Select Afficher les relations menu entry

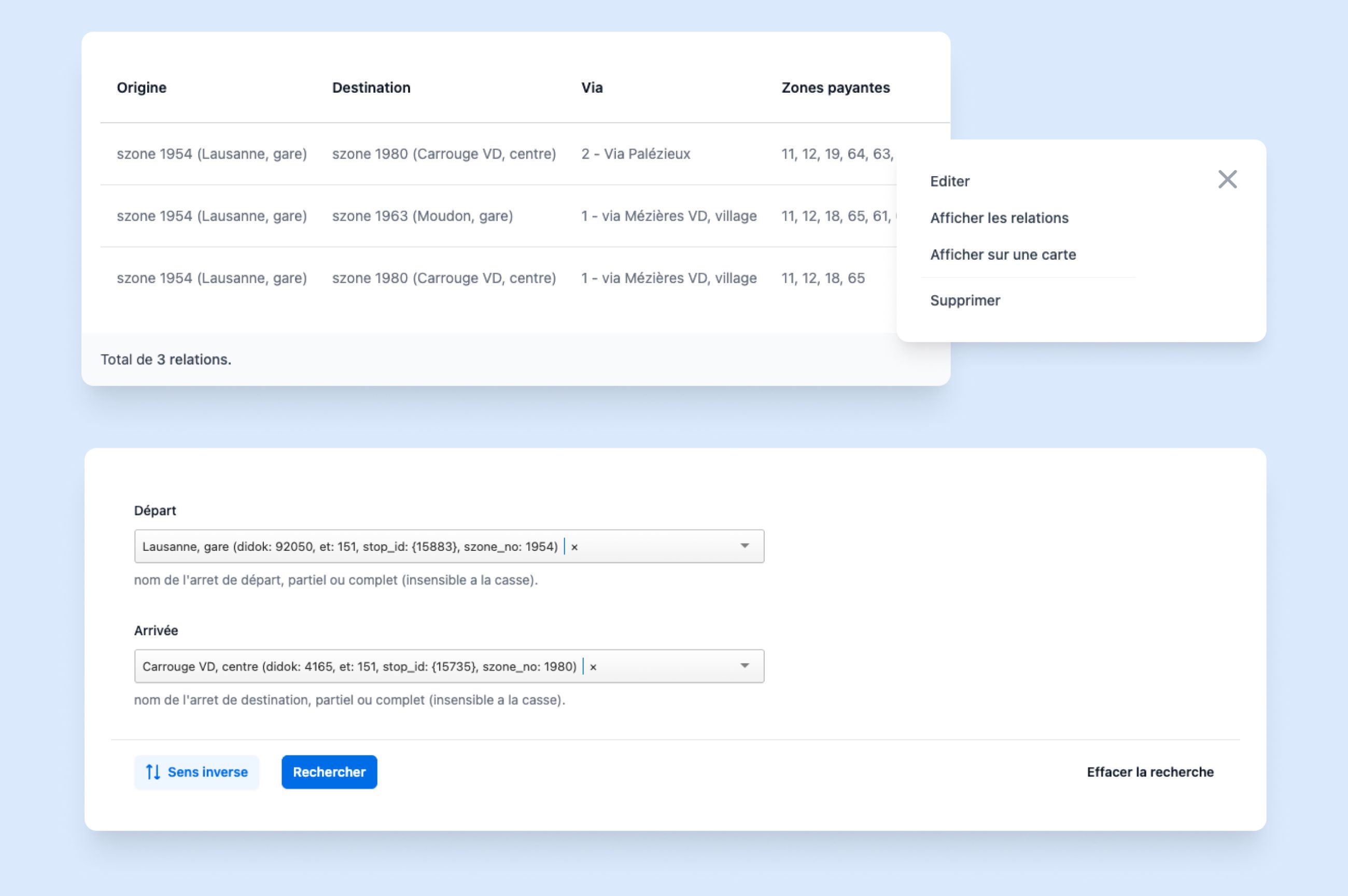999,218
